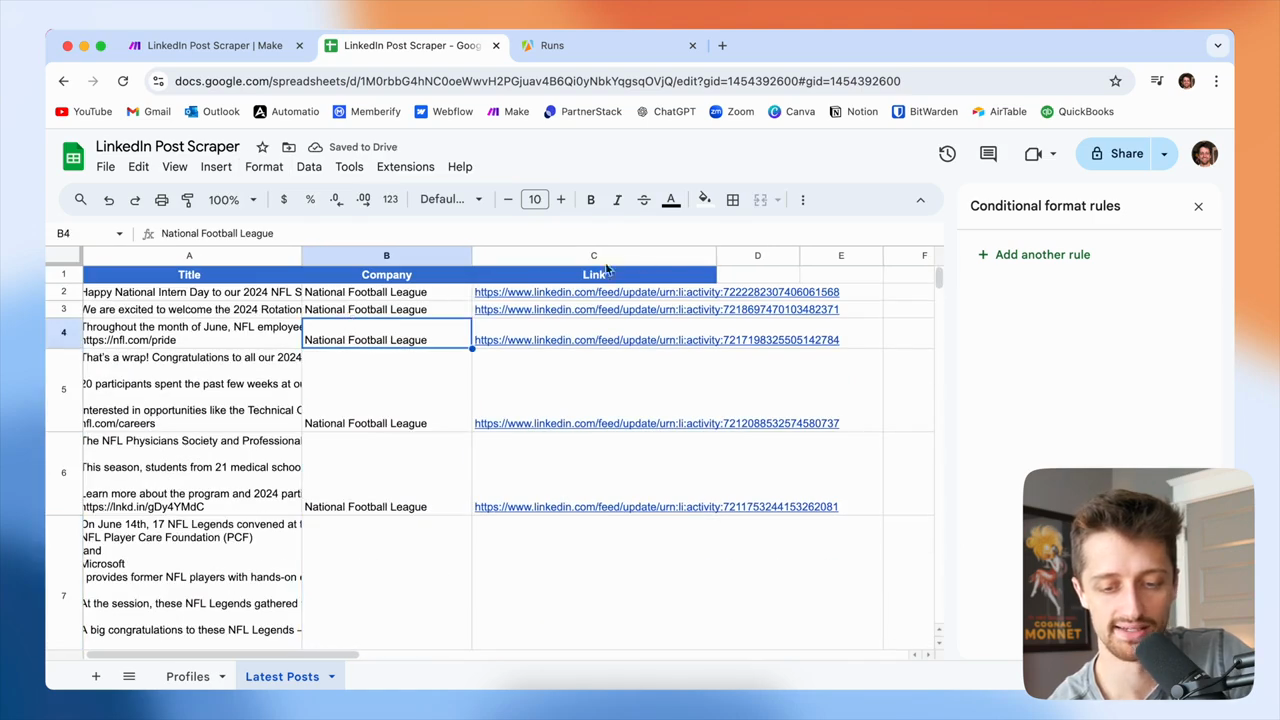
Task: Click Add another rule
Action: click(1034, 255)
